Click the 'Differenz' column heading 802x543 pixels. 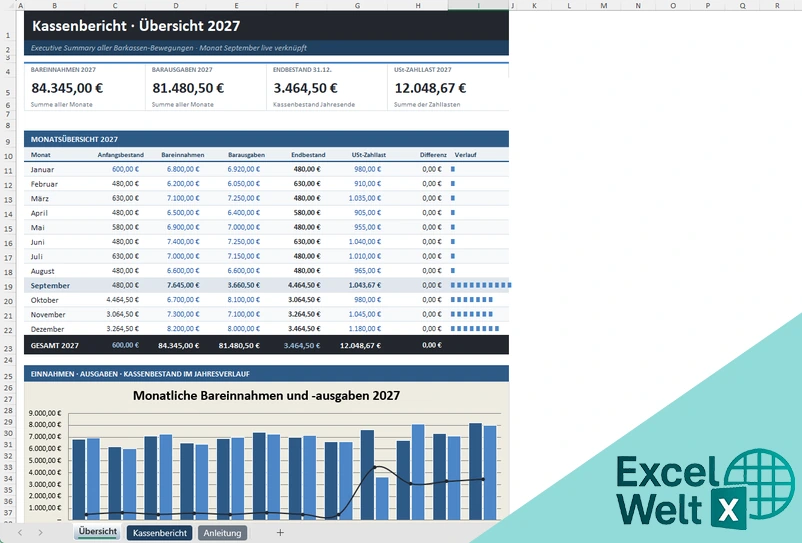433,154
